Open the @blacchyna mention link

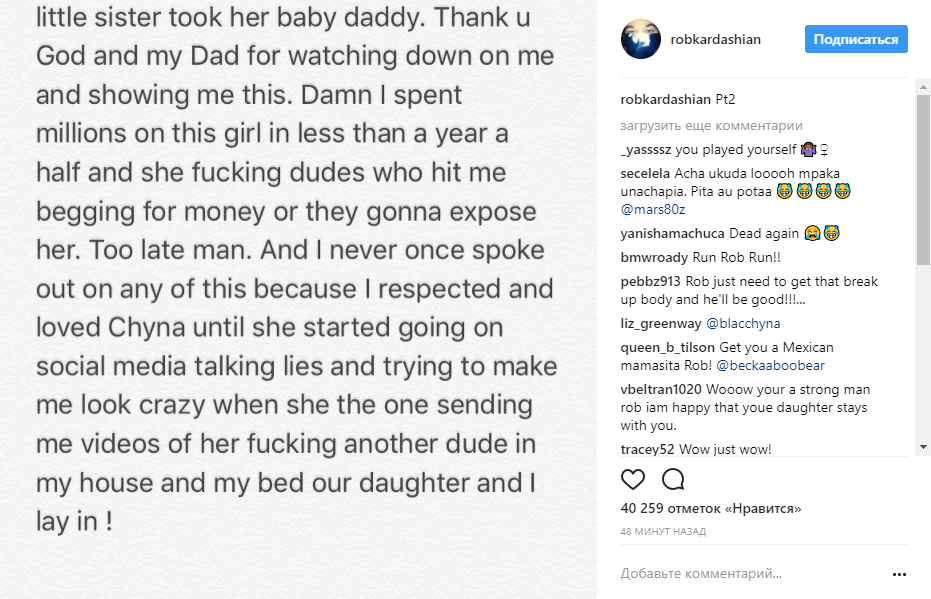tap(743, 324)
